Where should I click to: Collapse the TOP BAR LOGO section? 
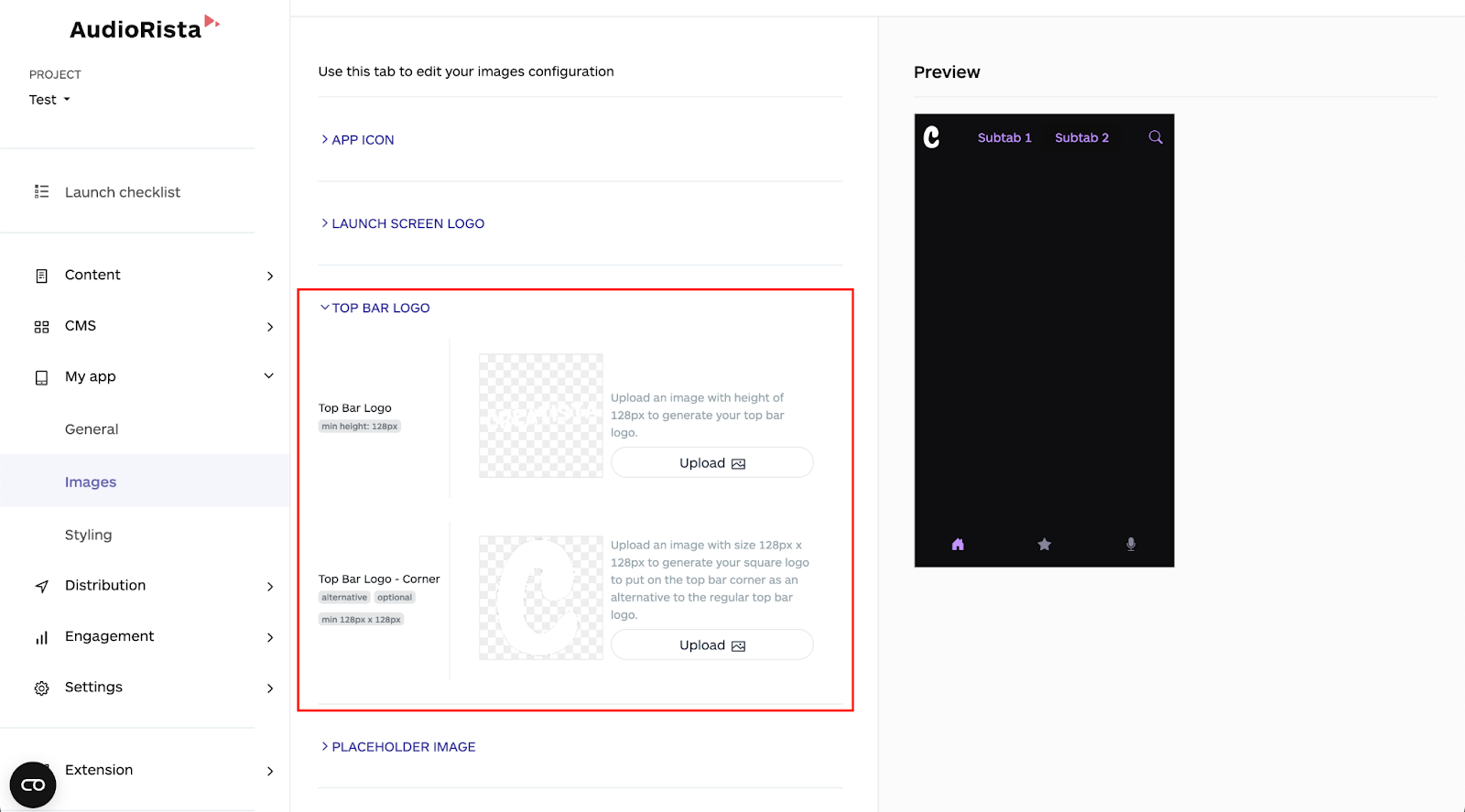tap(375, 308)
